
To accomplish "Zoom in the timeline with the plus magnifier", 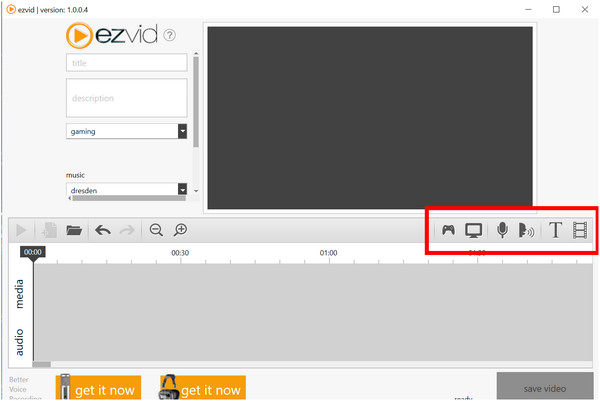I will point(180,230).
